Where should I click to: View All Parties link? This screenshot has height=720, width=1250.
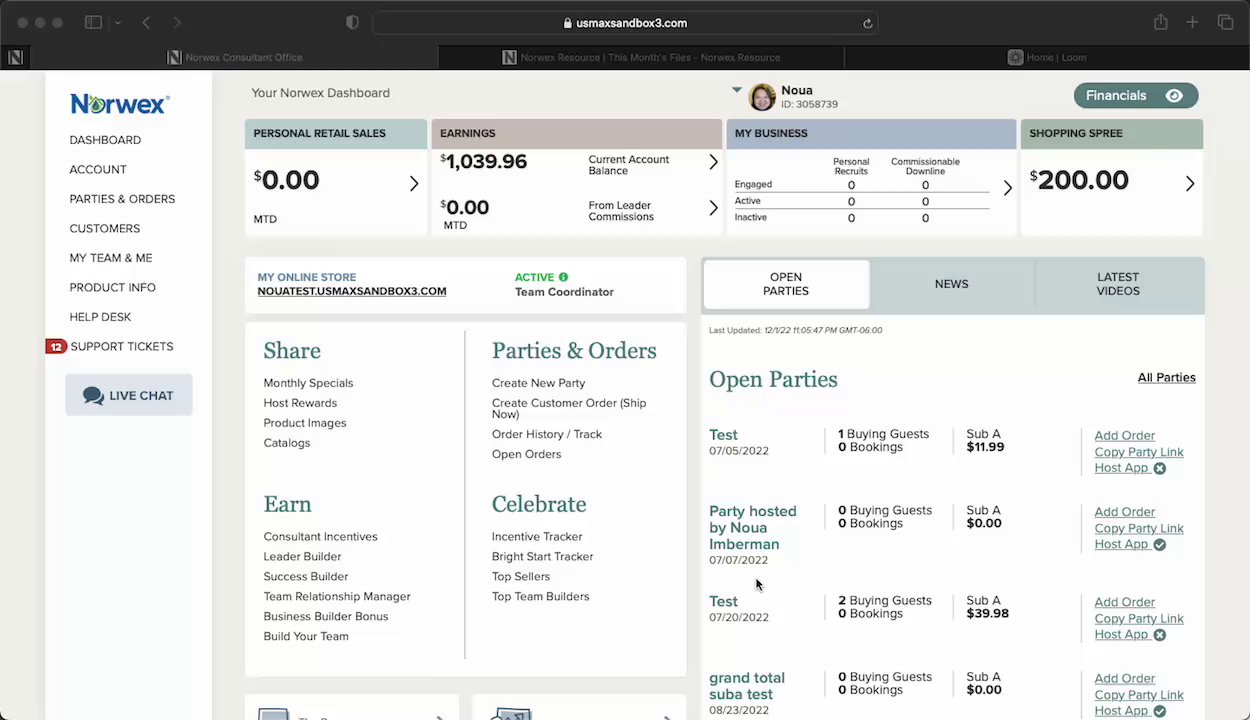(1166, 377)
